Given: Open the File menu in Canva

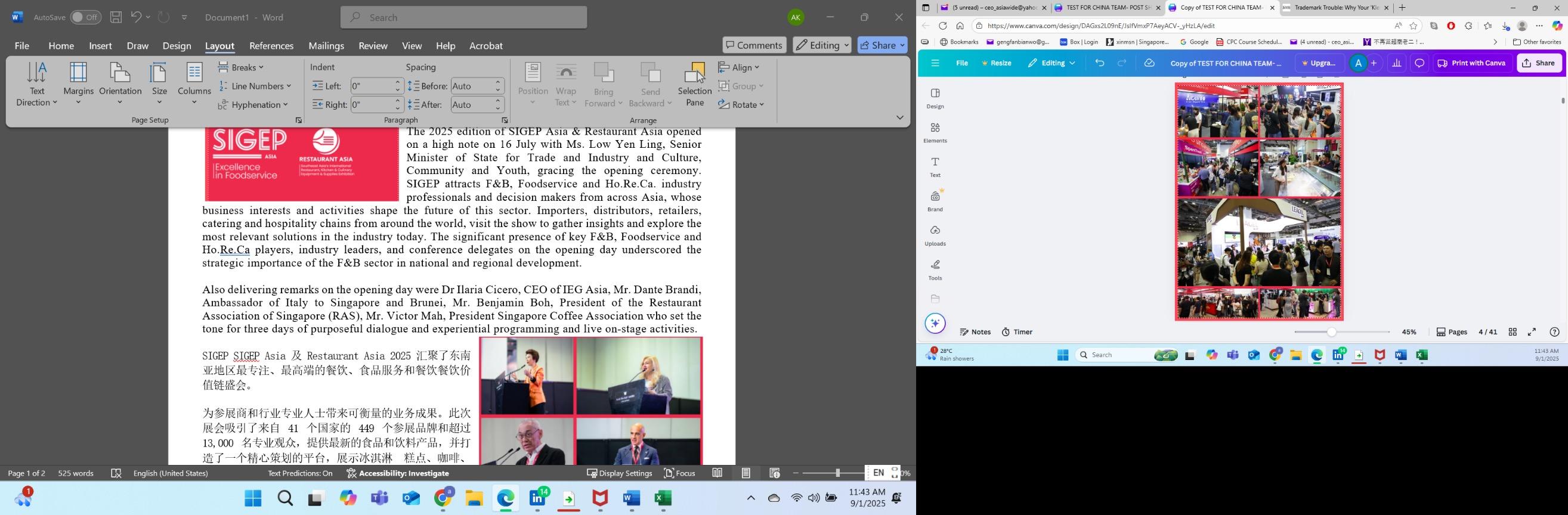Looking at the screenshot, I should [x=962, y=63].
